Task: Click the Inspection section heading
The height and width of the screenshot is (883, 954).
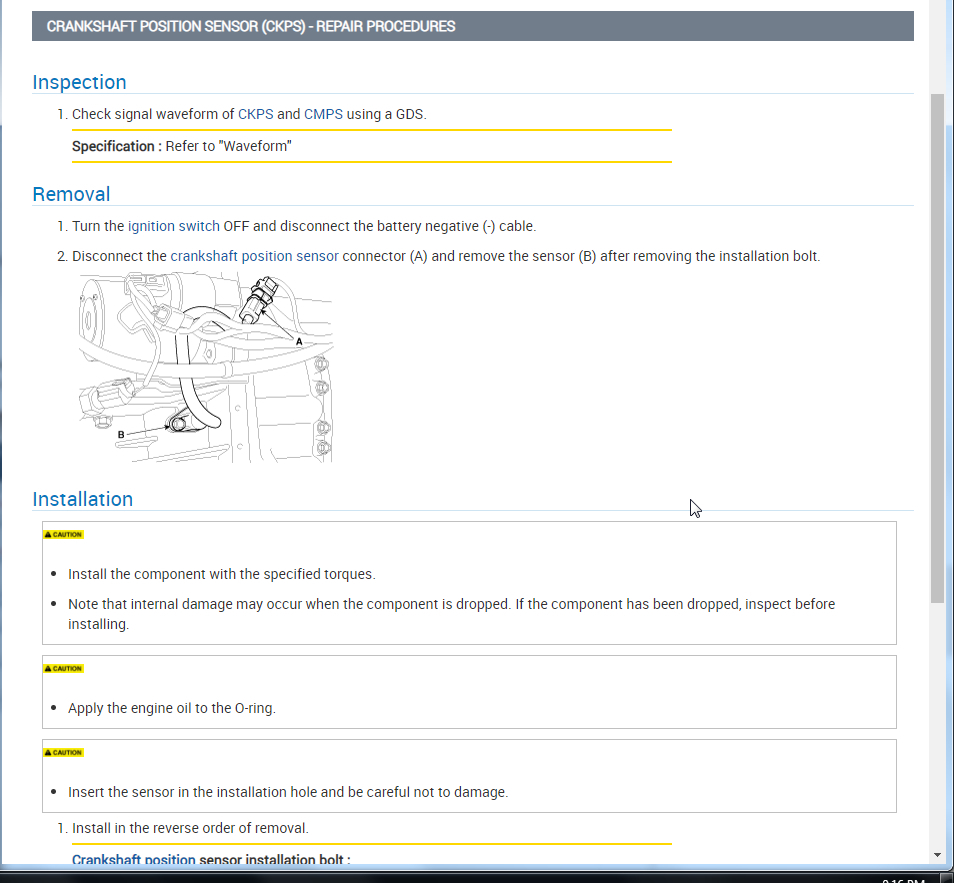Action: point(80,82)
